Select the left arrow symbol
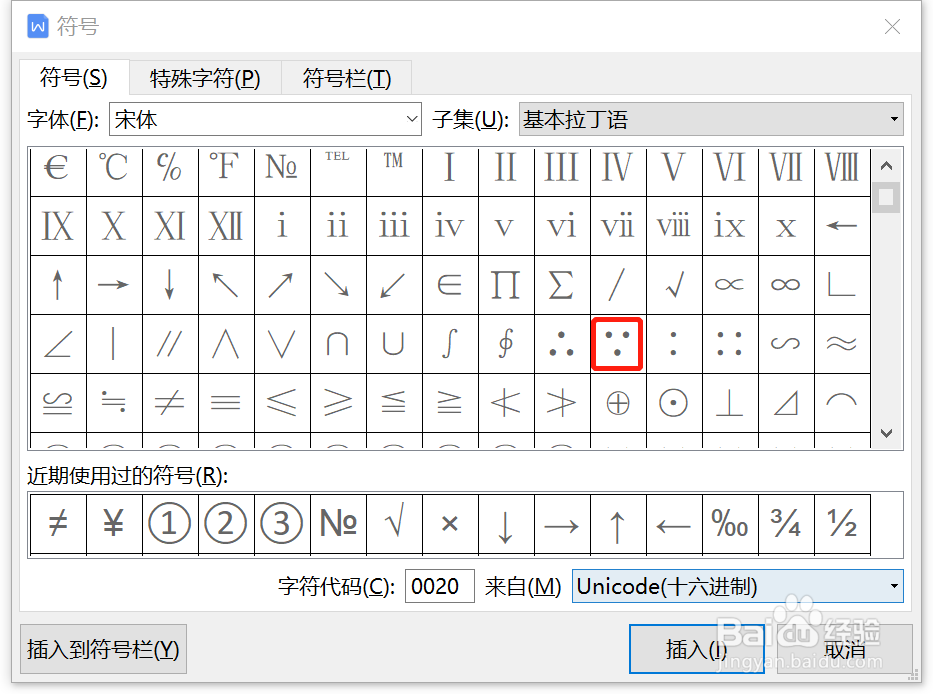933x694 pixels. (x=841, y=227)
